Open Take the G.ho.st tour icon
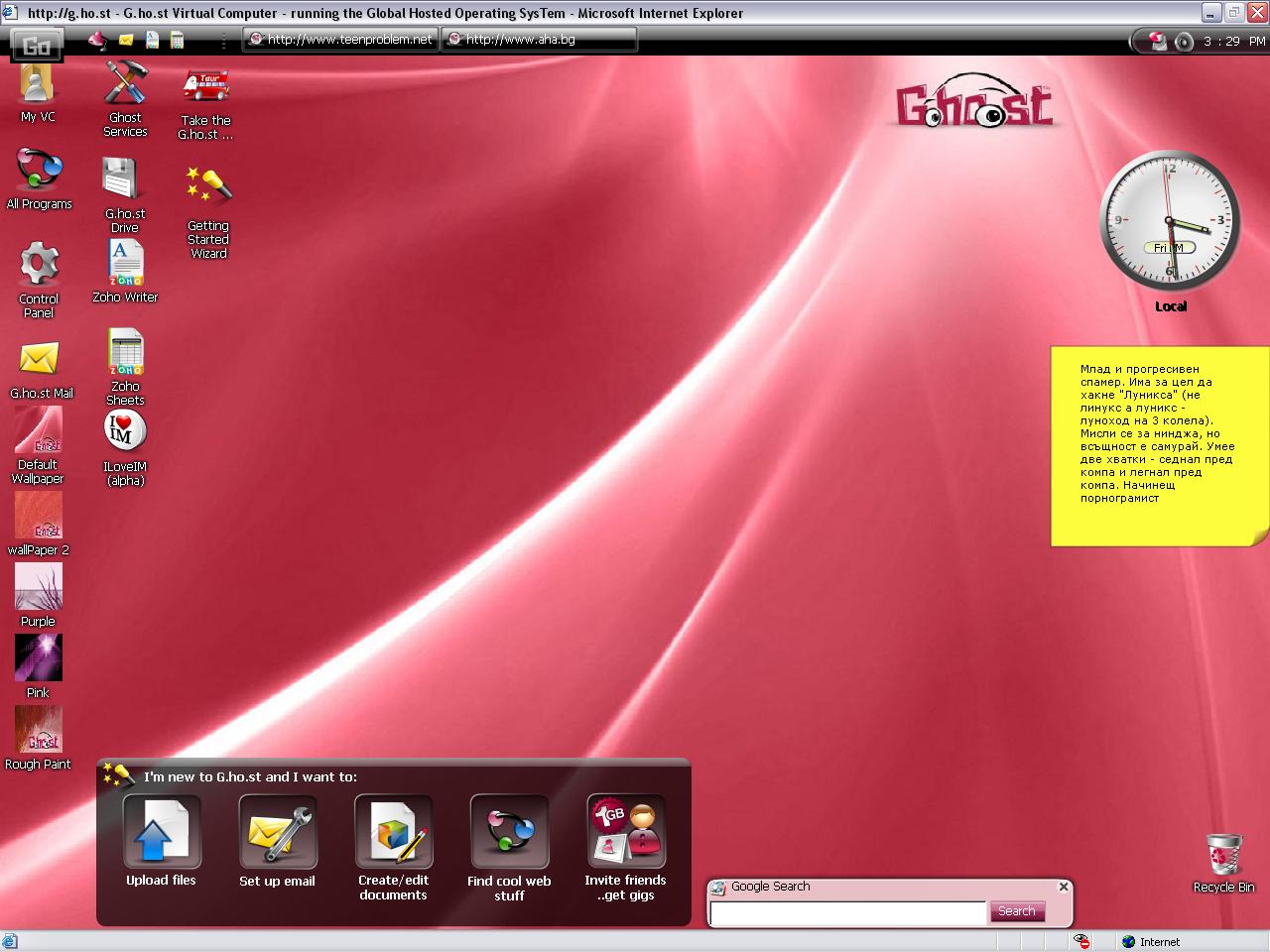 coord(205,104)
